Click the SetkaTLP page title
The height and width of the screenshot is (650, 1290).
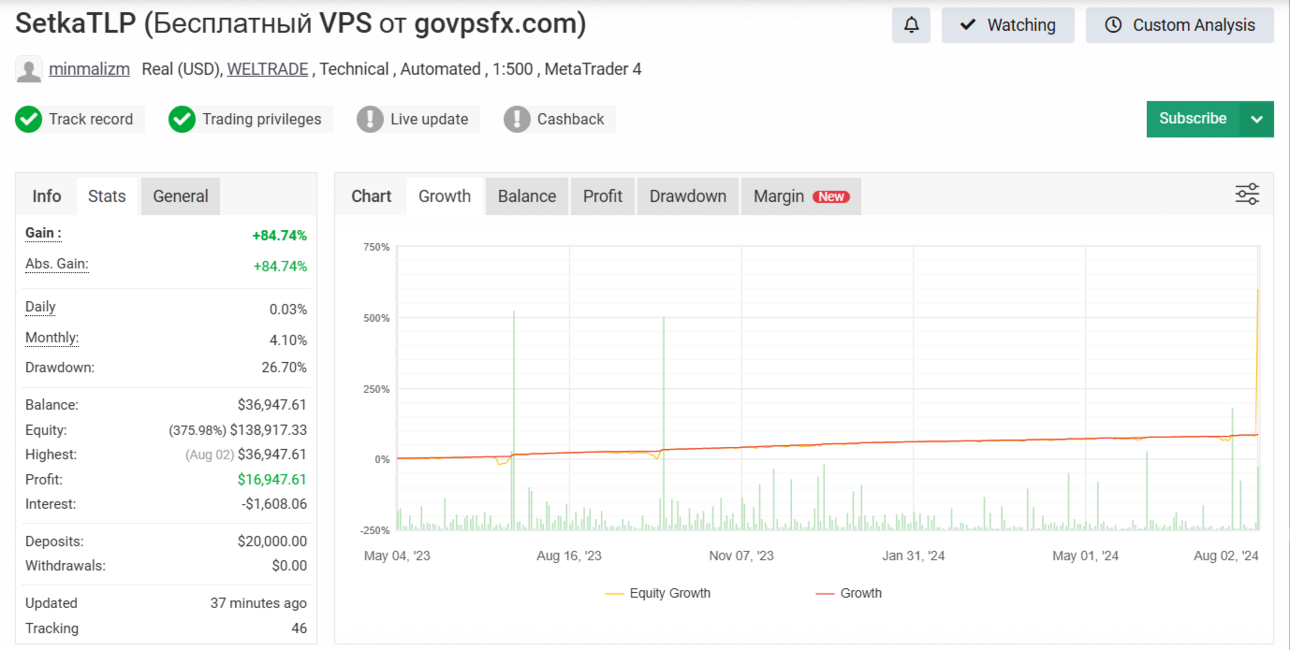(x=300, y=24)
